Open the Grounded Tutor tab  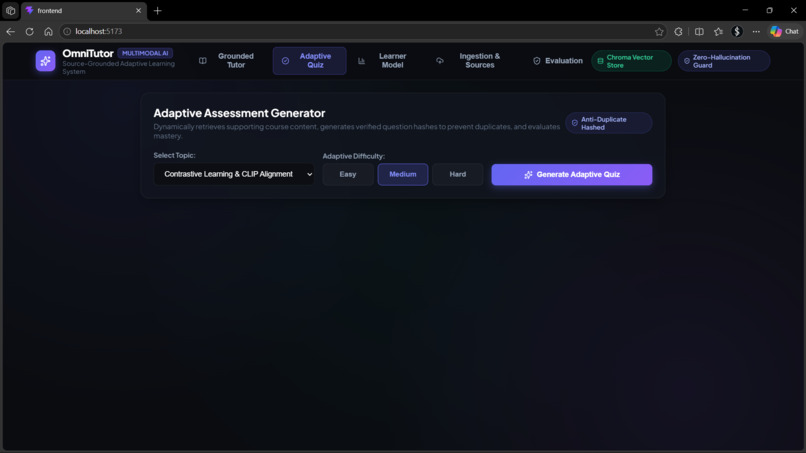(228, 61)
